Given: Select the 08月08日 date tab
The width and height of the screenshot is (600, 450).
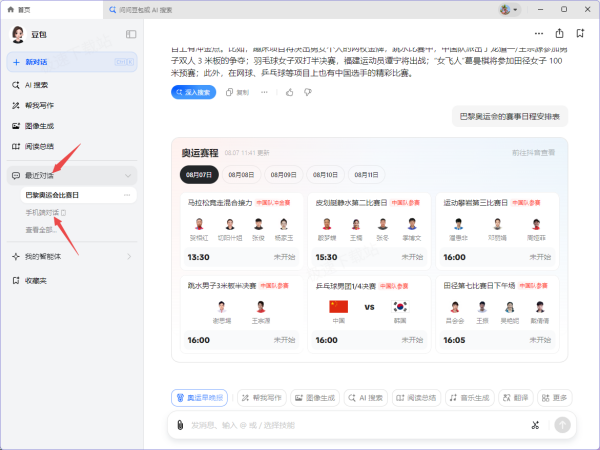Looking at the screenshot, I should (241, 175).
